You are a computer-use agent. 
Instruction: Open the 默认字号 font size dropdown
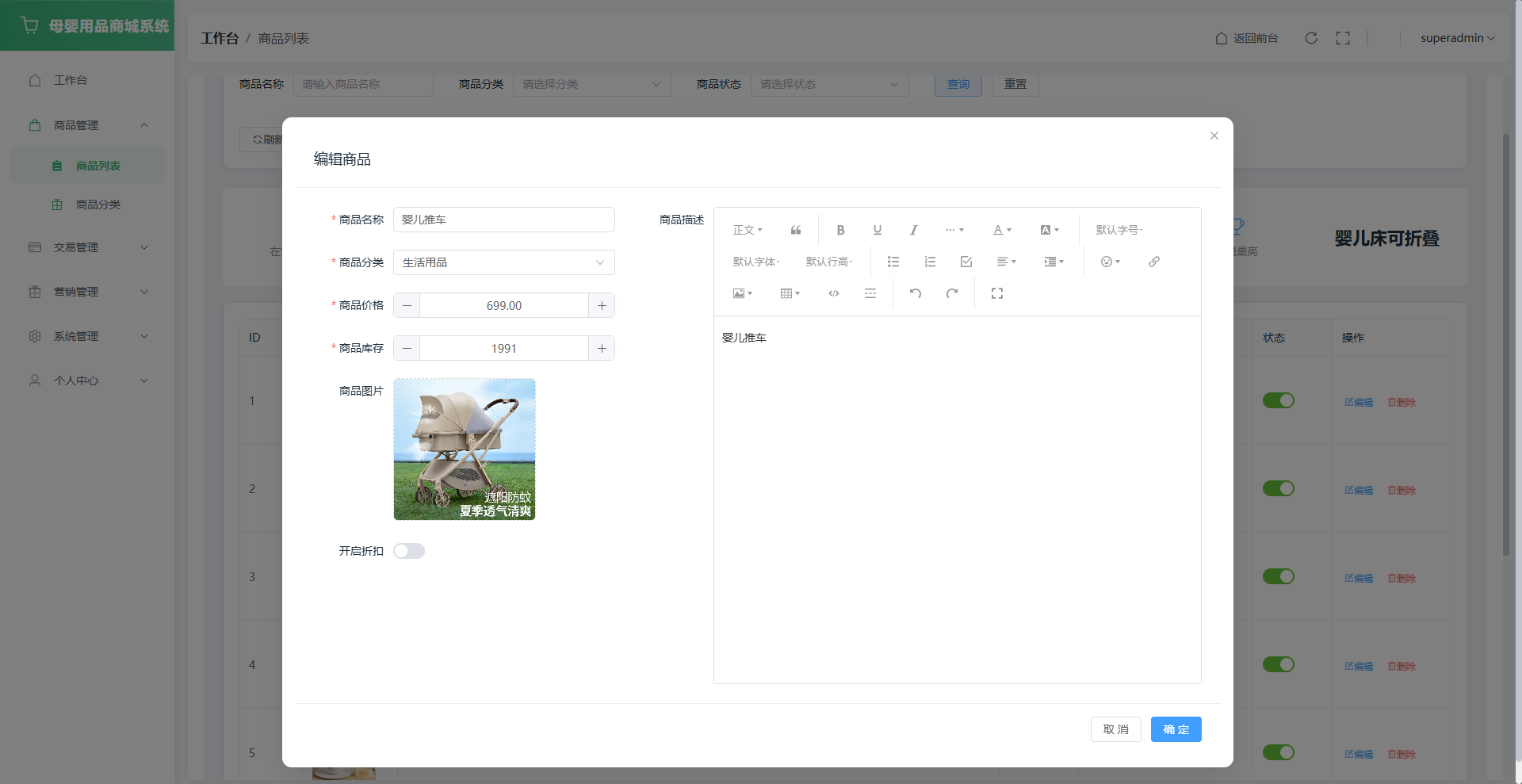click(1119, 230)
